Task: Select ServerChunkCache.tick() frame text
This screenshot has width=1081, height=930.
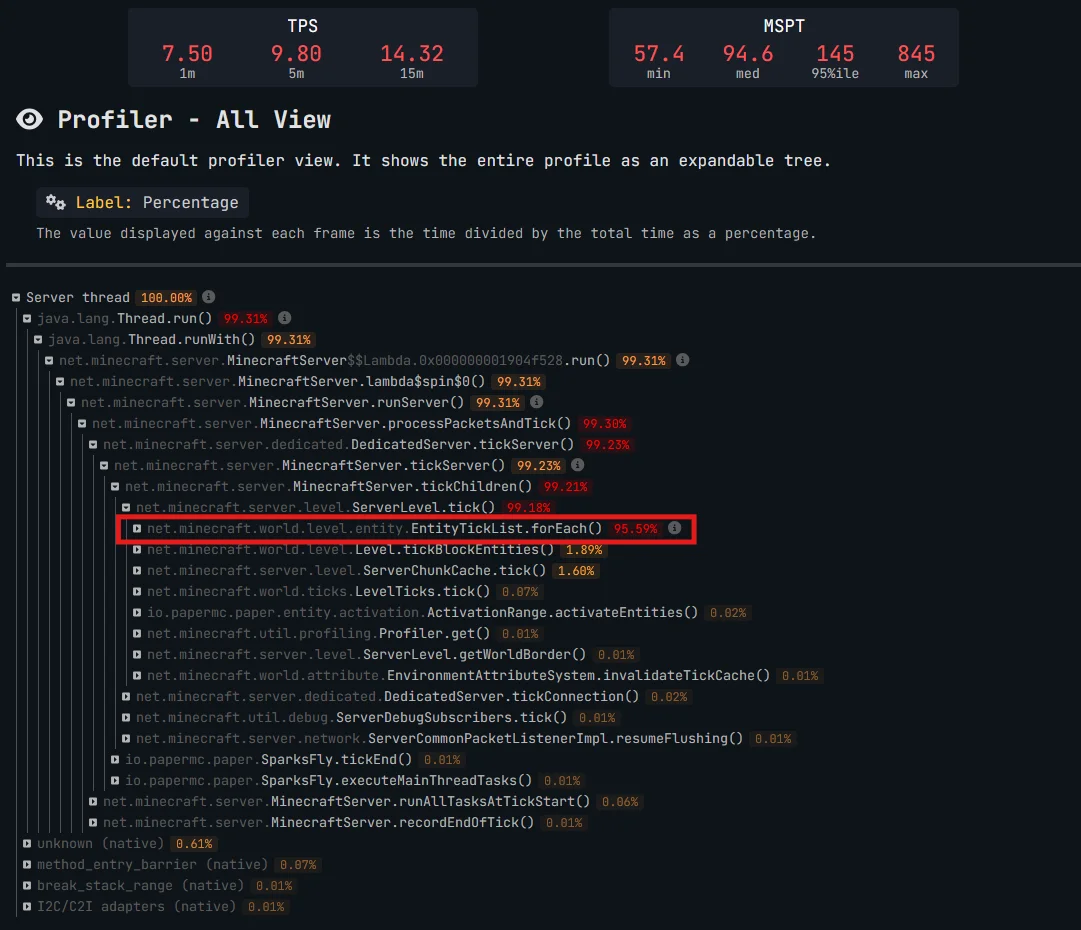Action: coord(346,571)
